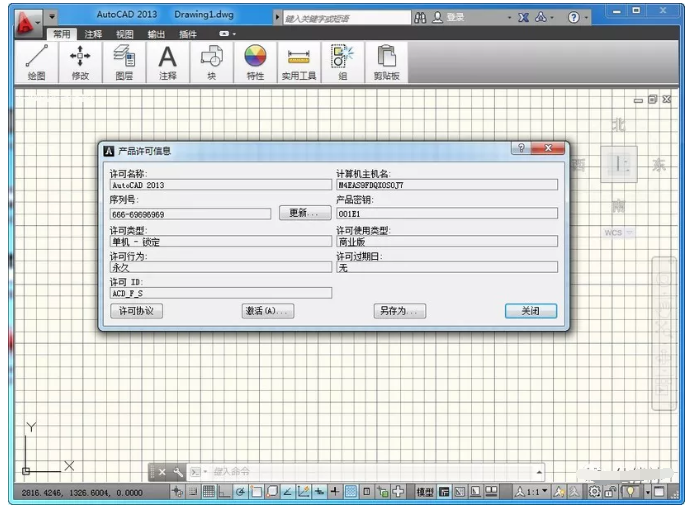
Task: Open the 修改 (Modify) ribbon panel
Action: coord(80,62)
